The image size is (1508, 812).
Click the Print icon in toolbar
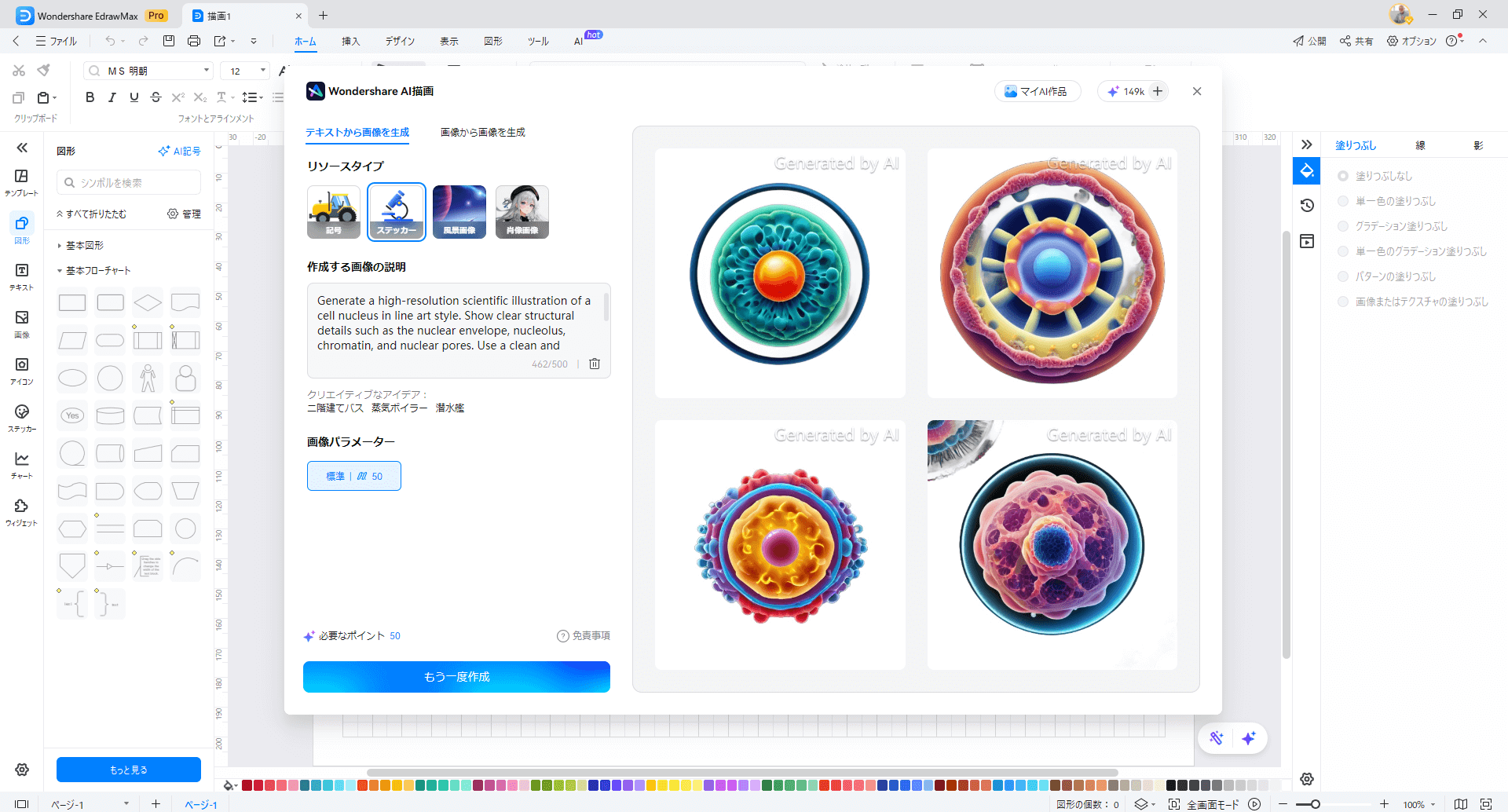(194, 41)
